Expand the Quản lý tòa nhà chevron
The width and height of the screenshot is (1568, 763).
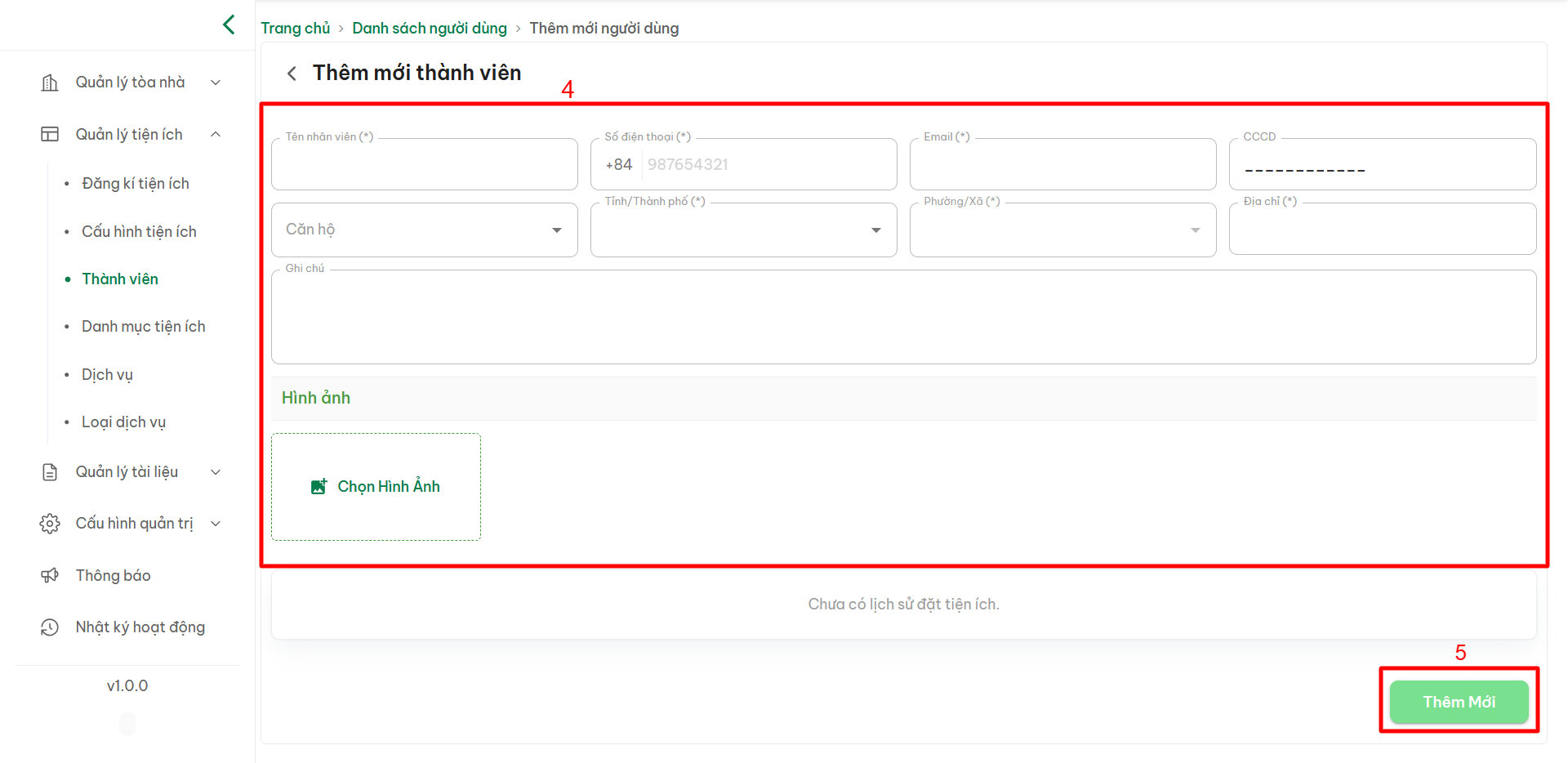(216, 83)
